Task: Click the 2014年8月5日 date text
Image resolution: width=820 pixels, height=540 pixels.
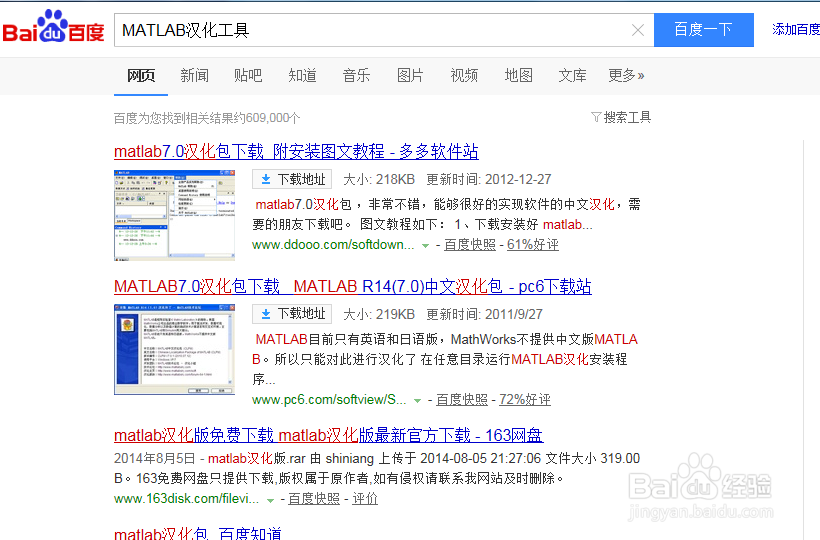Action: pyautogui.click(x=154, y=459)
